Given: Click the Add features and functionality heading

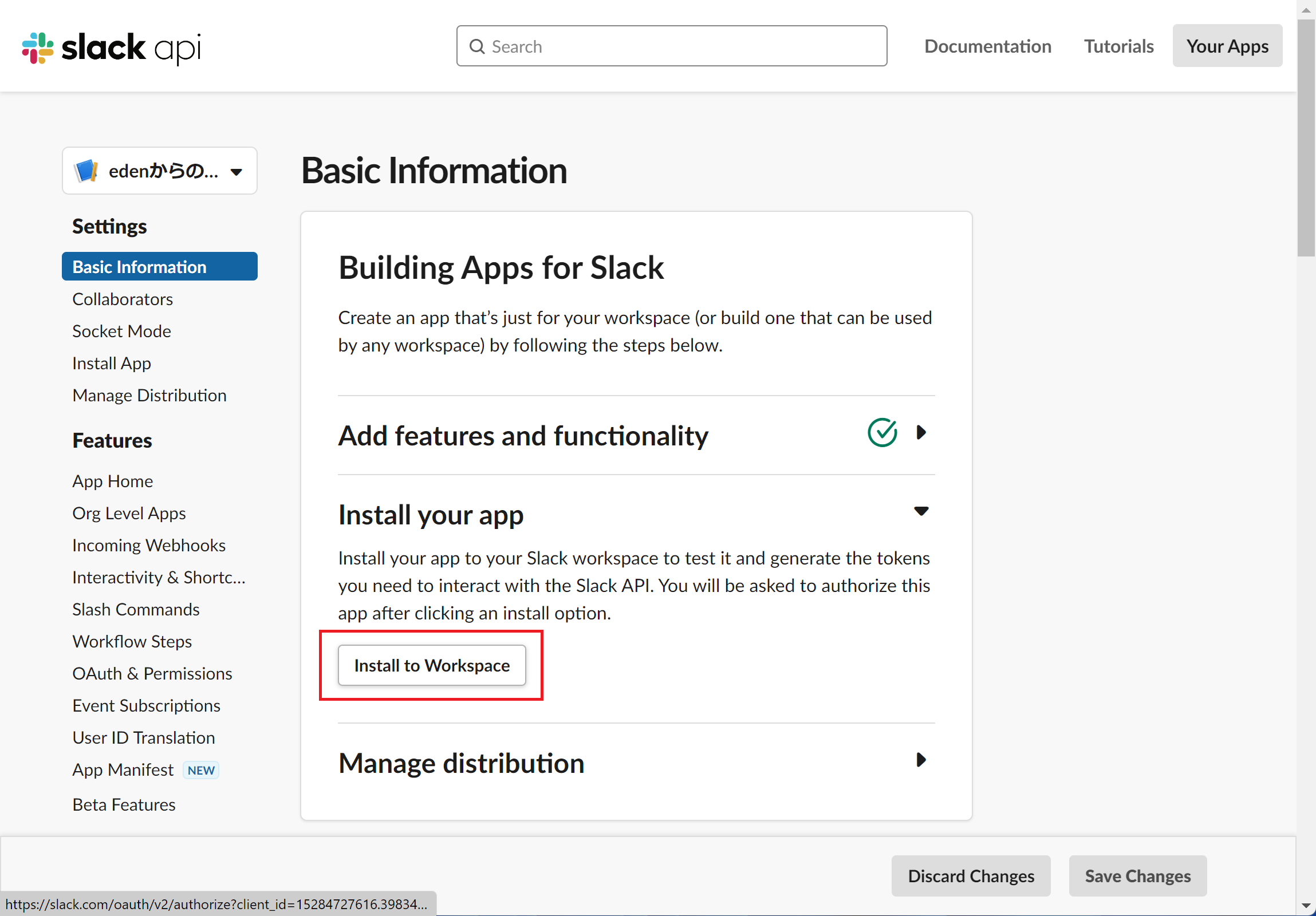Looking at the screenshot, I should point(523,436).
